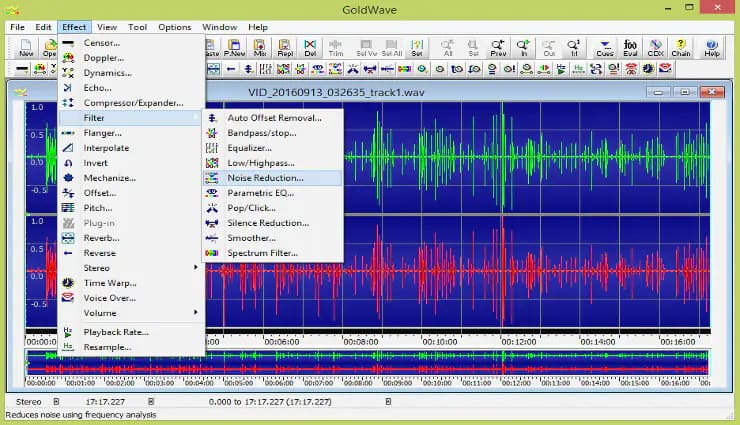This screenshot has width=740, height=425.
Task: Select Reverb... in Effect menu
Action: point(131,238)
